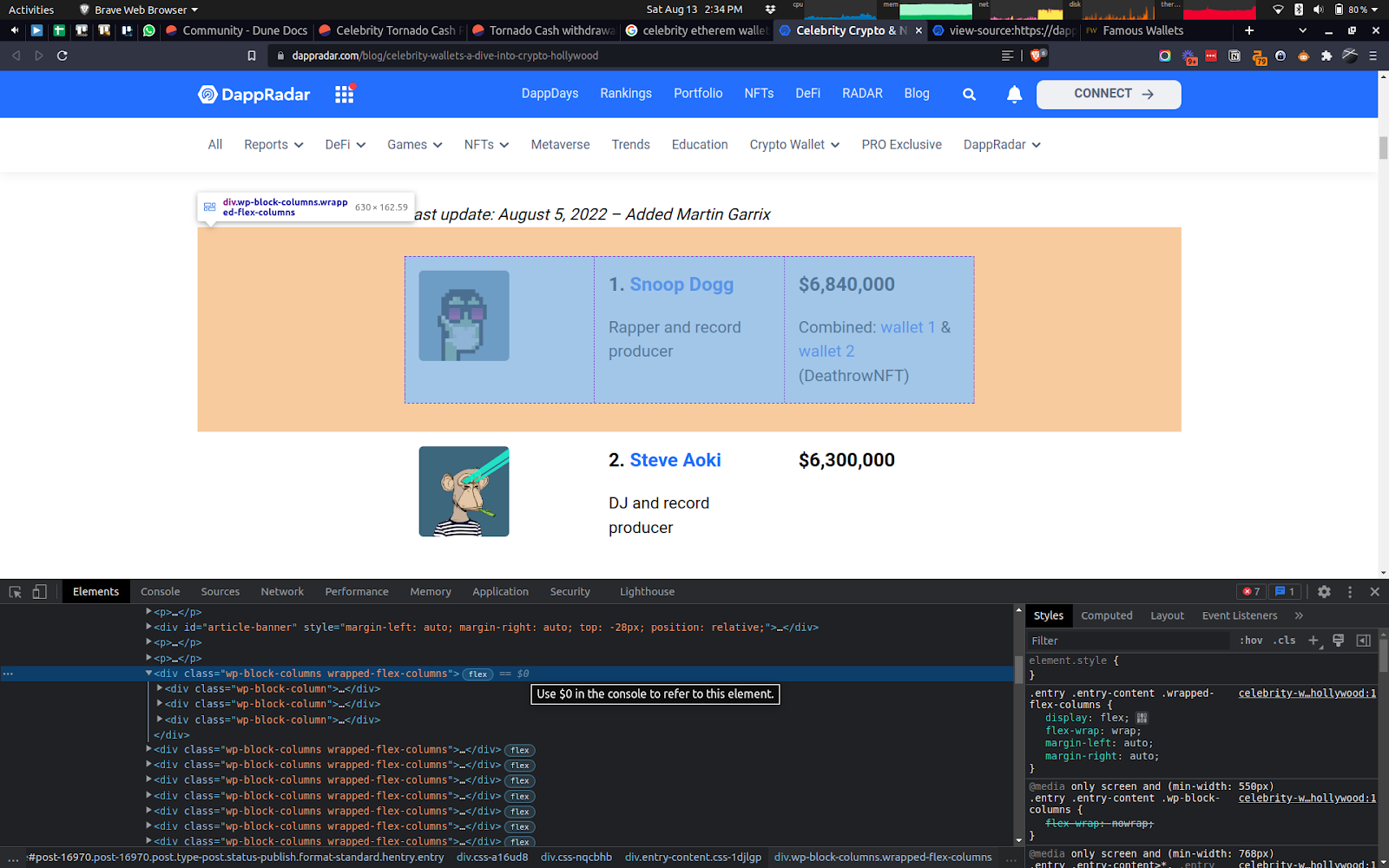Reload the current page
This screenshot has width=1389, height=868.
tap(63, 56)
